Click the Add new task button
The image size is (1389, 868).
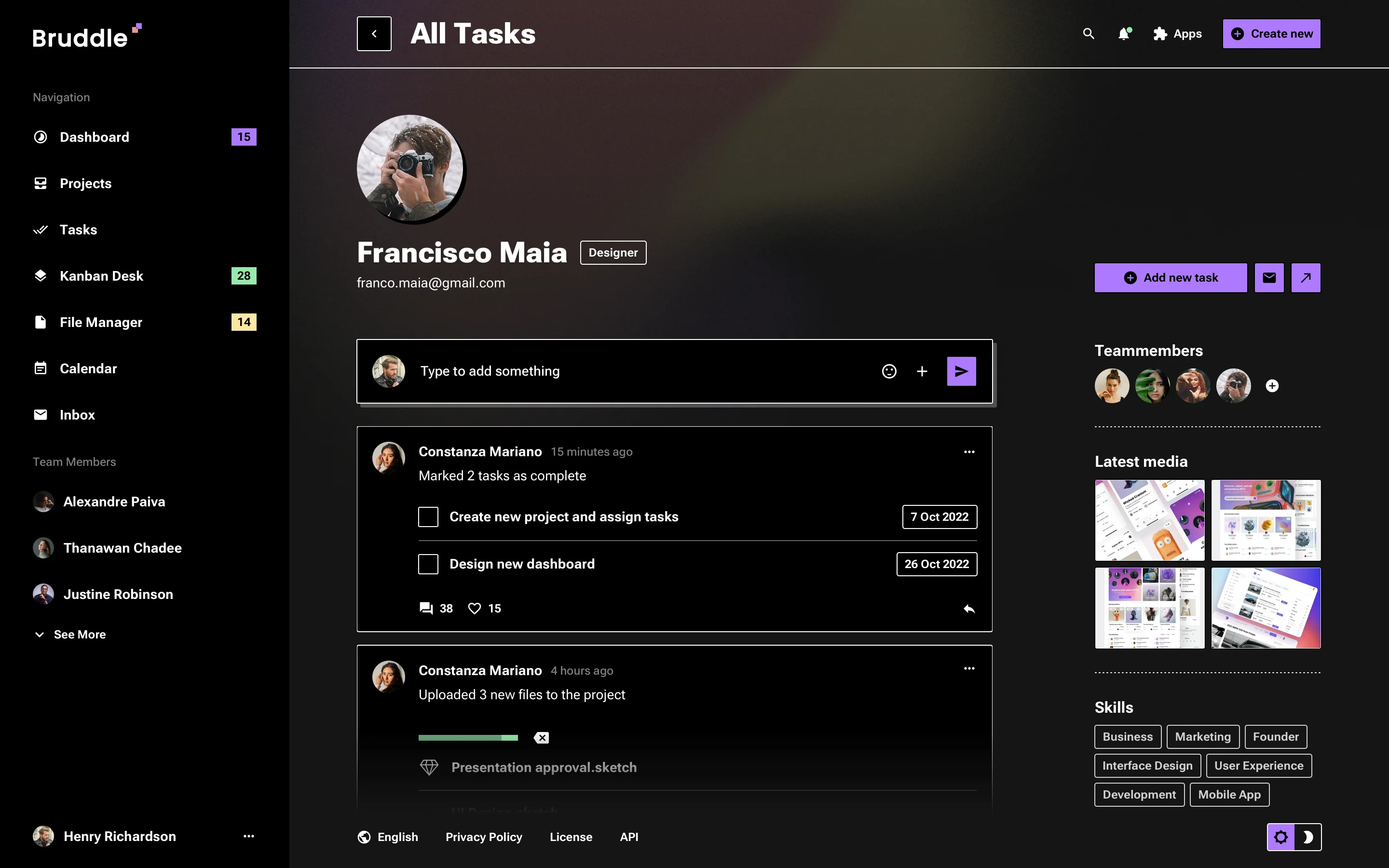tap(1171, 277)
